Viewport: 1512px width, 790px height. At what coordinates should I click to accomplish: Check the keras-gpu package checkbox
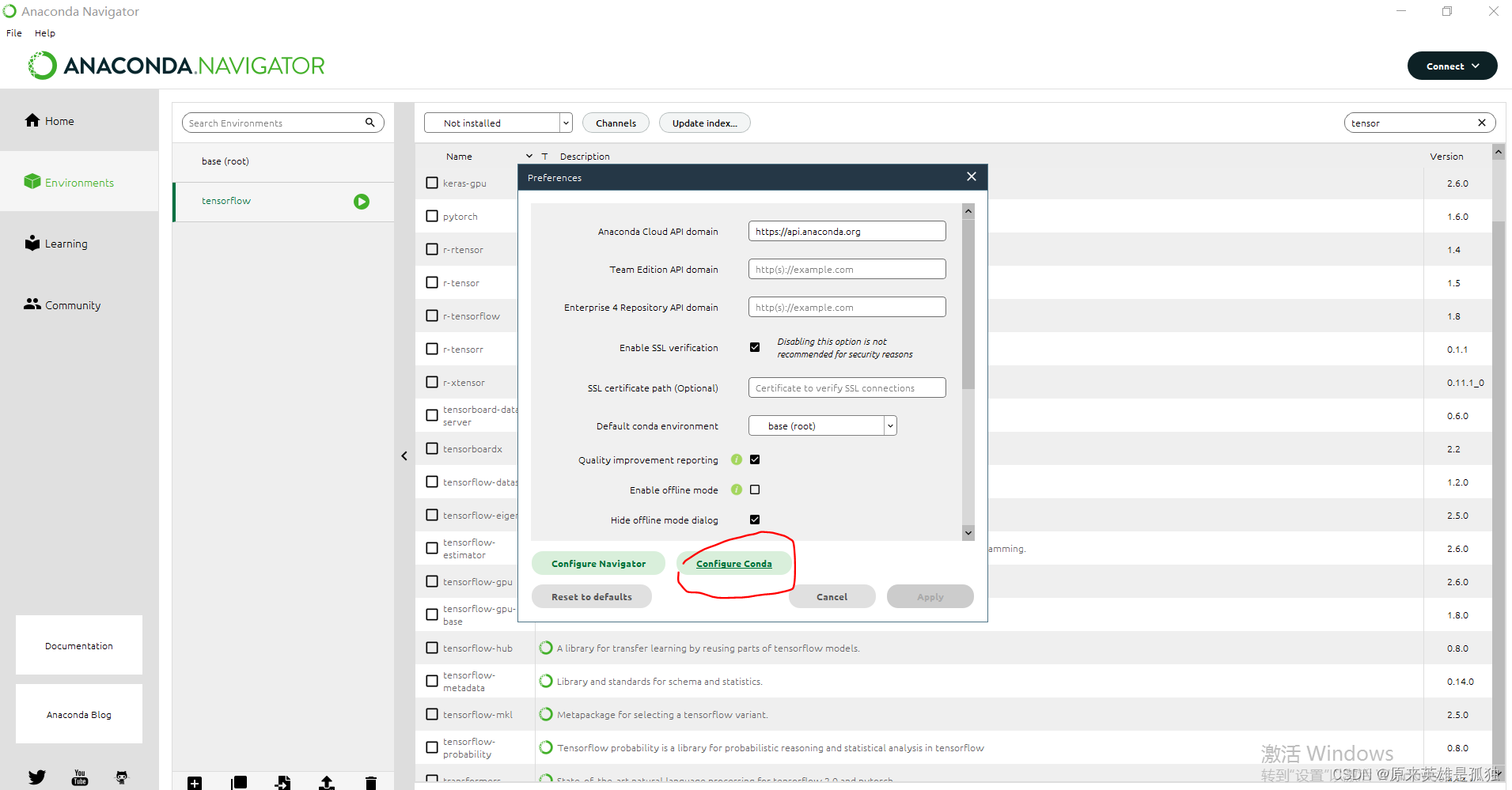[432, 183]
